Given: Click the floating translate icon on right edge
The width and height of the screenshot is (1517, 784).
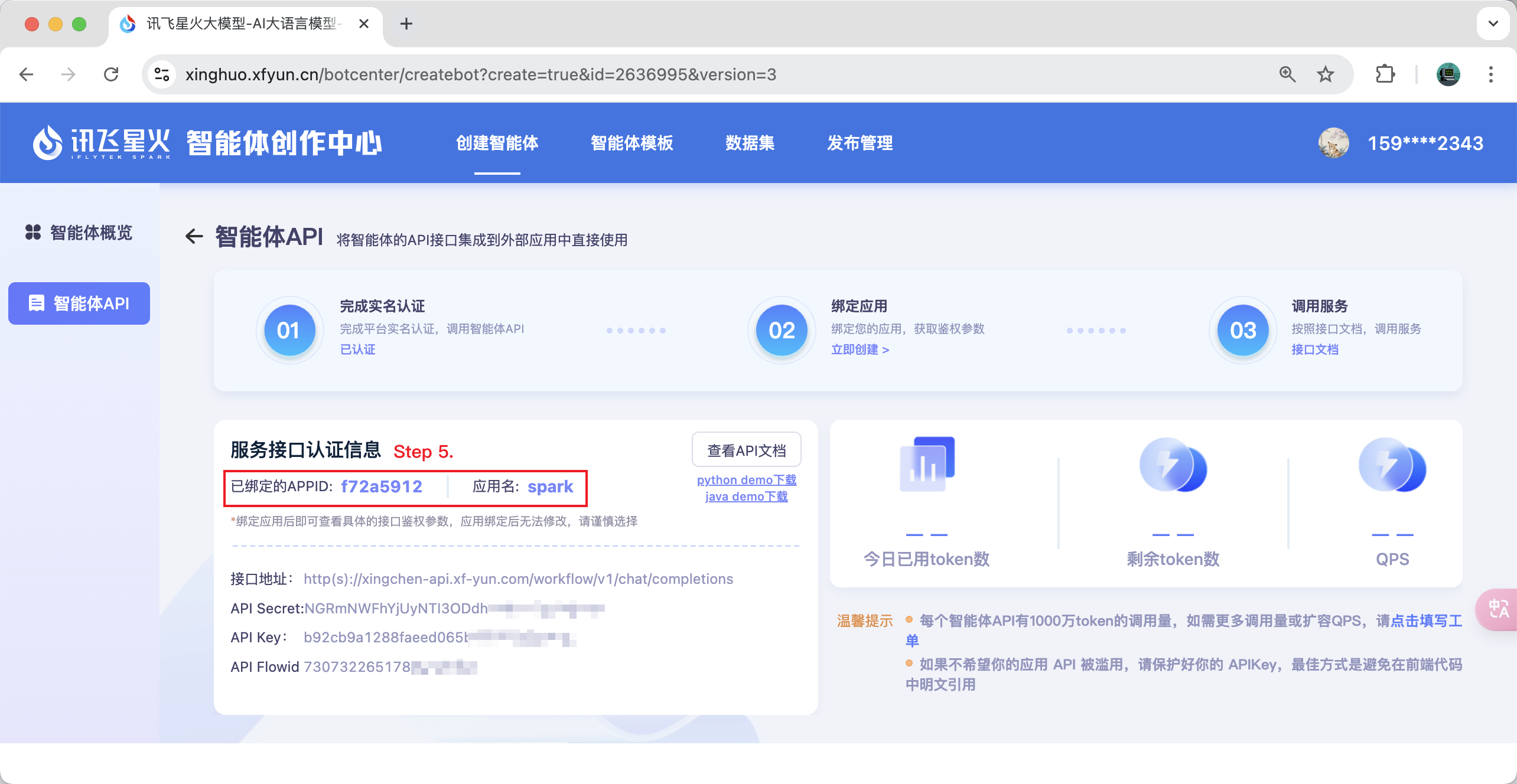Looking at the screenshot, I should point(1499,609).
